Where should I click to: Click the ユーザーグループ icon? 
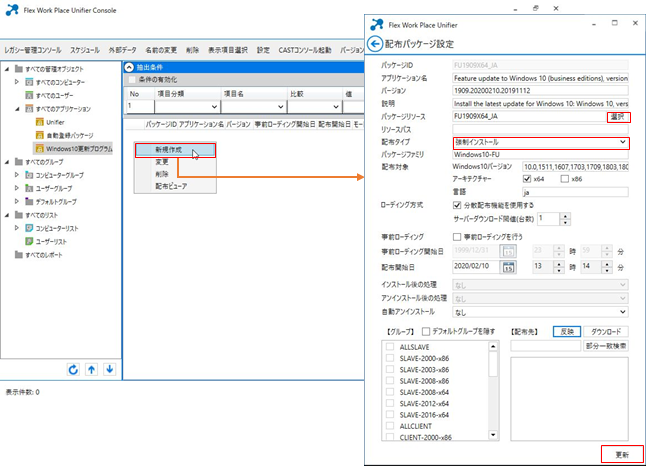click(x=29, y=188)
